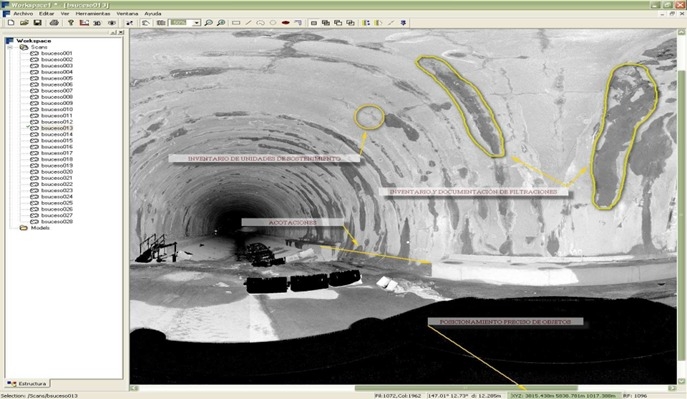687x399 pixels.
Task: Select the circle selection tool
Action: [x=273, y=23]
